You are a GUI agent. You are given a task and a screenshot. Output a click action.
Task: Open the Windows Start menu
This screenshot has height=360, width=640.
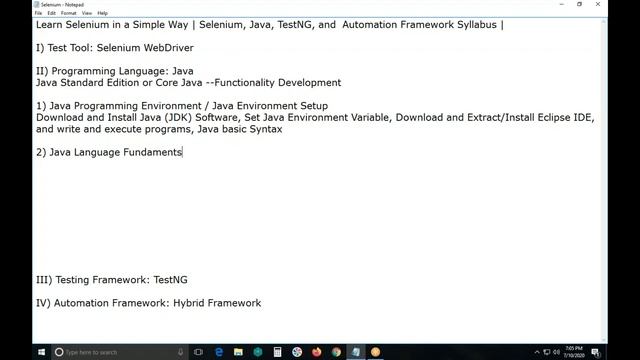(x=42, y=352)
